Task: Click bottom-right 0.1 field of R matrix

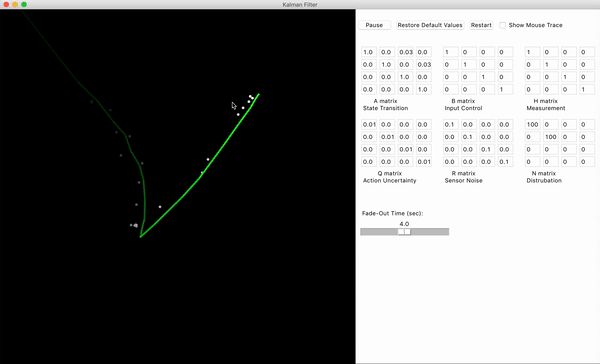Action: coord(505,162)
